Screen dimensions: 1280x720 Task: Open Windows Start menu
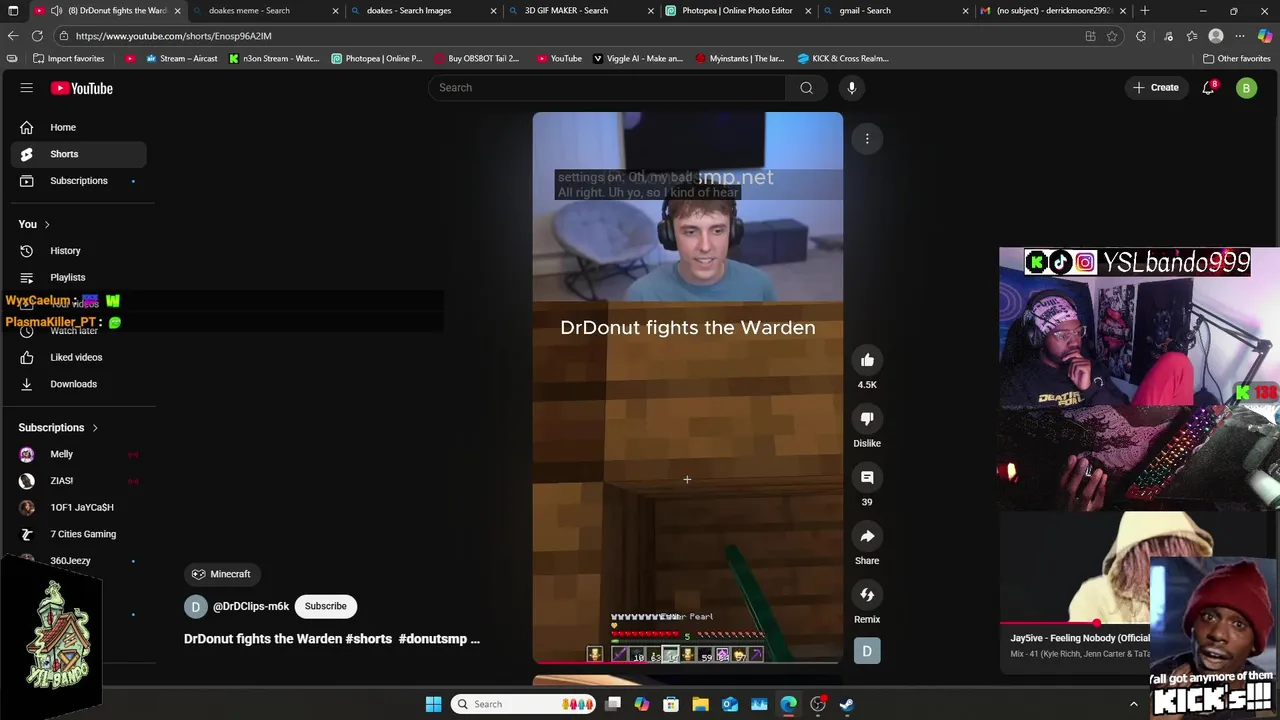click(x=433, y=704)
